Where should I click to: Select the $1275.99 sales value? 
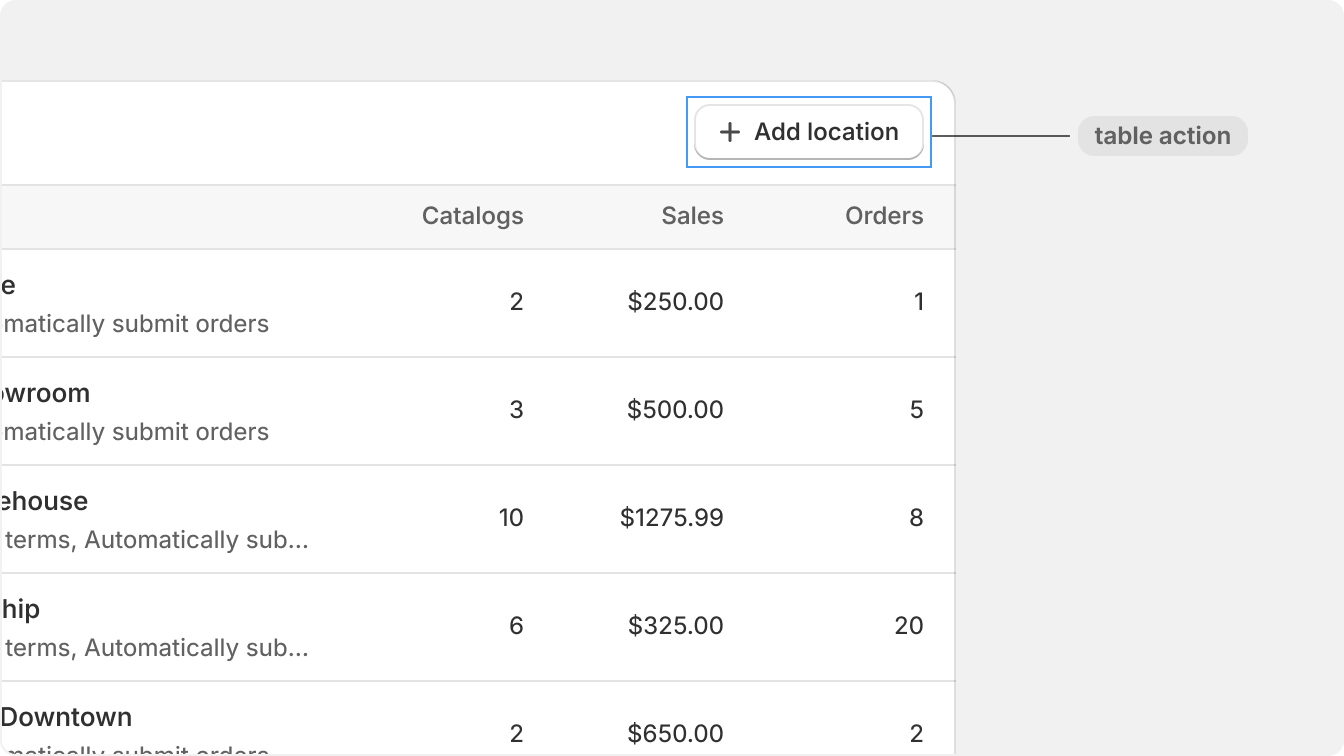(x=672, y=518)
